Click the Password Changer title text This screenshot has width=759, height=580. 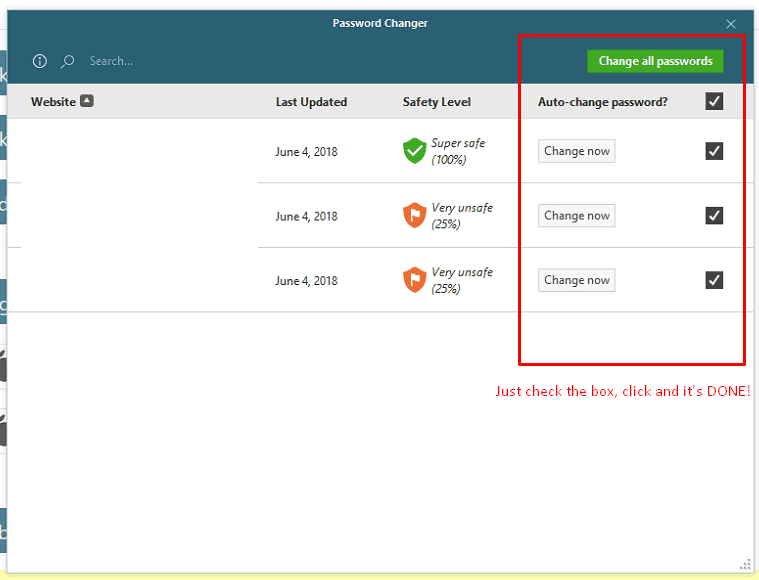click(x=380, y=23)
